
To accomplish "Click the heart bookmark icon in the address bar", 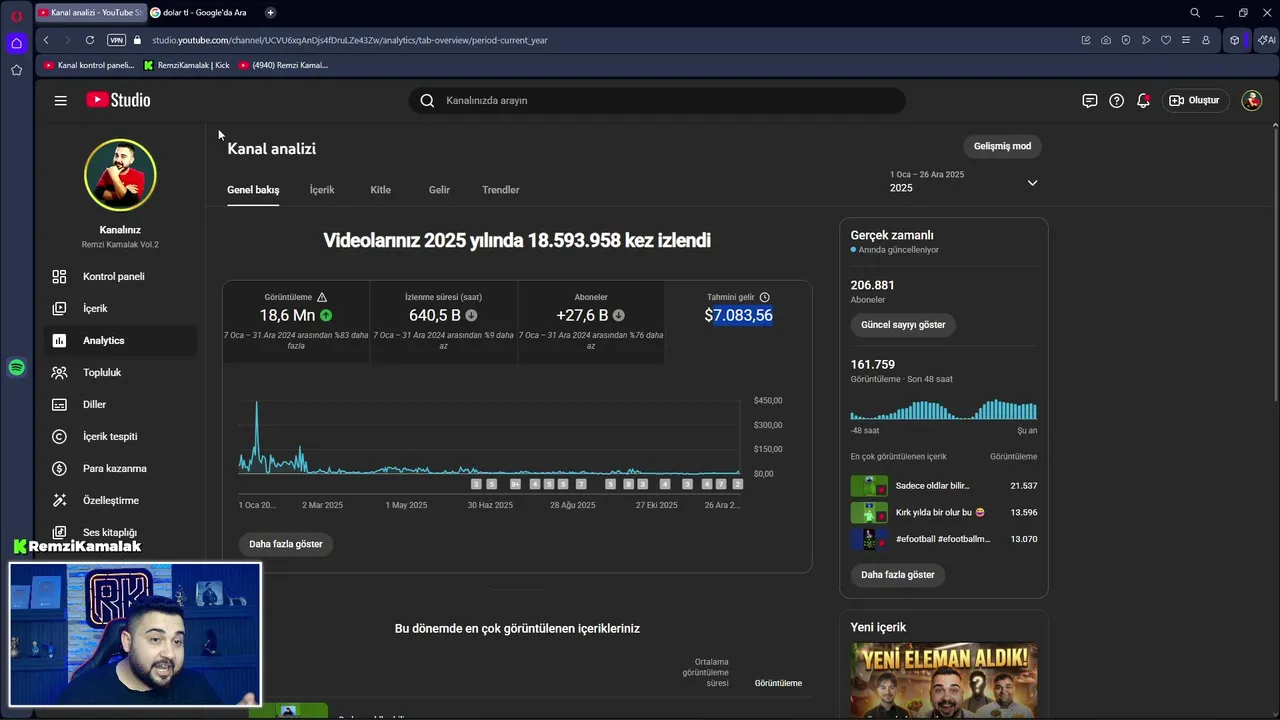I will (x=1166, y=40).
